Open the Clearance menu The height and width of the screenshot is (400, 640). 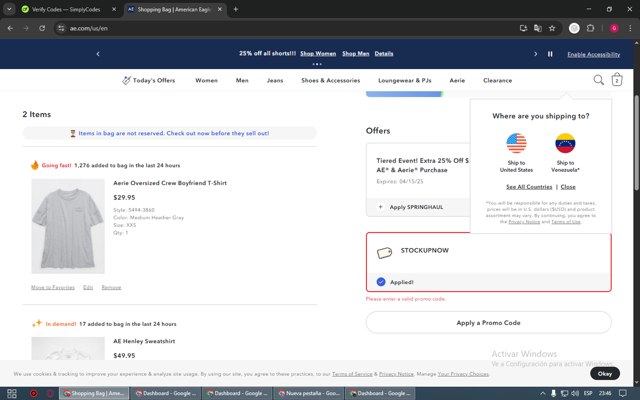click(x=497, y=80)
